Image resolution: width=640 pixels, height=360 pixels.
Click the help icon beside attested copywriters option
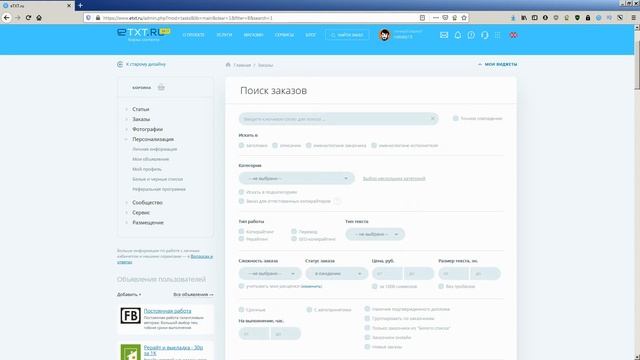click(x=337, y=201)
